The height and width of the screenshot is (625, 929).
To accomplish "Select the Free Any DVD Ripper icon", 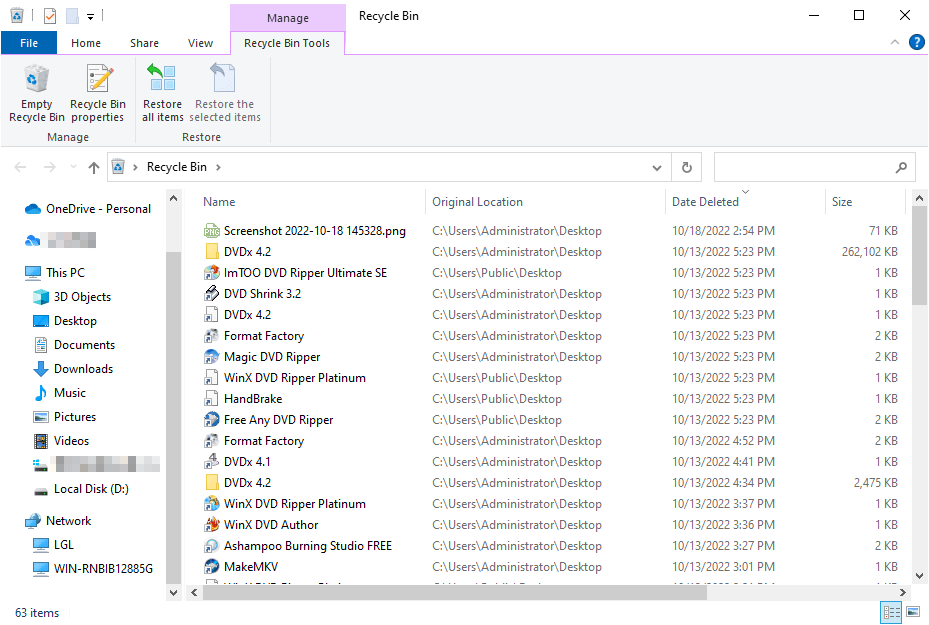I will pyautogui.click(x=212, y=420).
